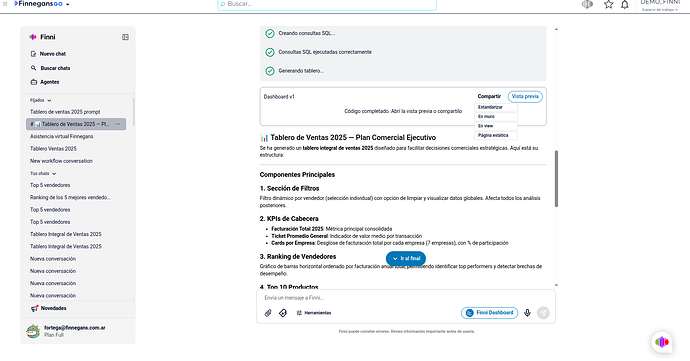This screenshot has width=690, height=361.
Task: Open DEMO_FINNI workspace dropdown
Action: tap(660, 5)
